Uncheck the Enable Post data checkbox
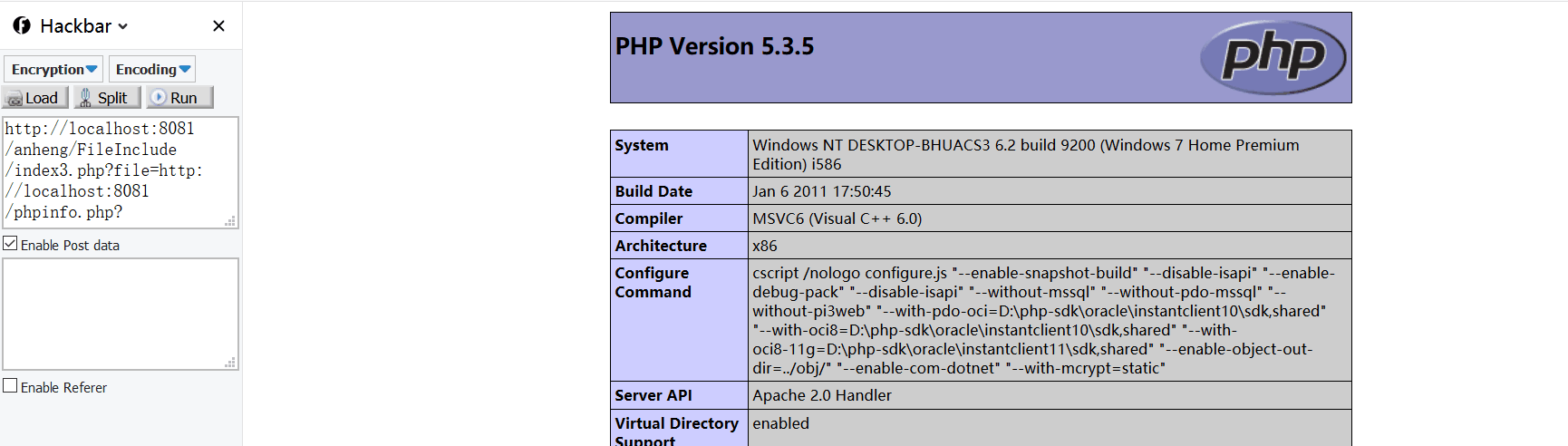 pos(10,243)
